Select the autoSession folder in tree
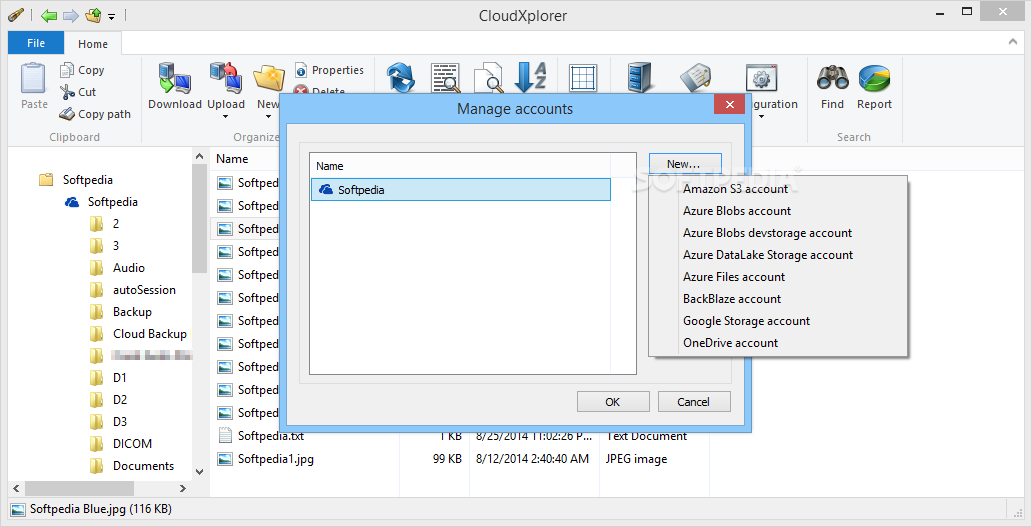The image size is (1032, 527). [144, 289]
